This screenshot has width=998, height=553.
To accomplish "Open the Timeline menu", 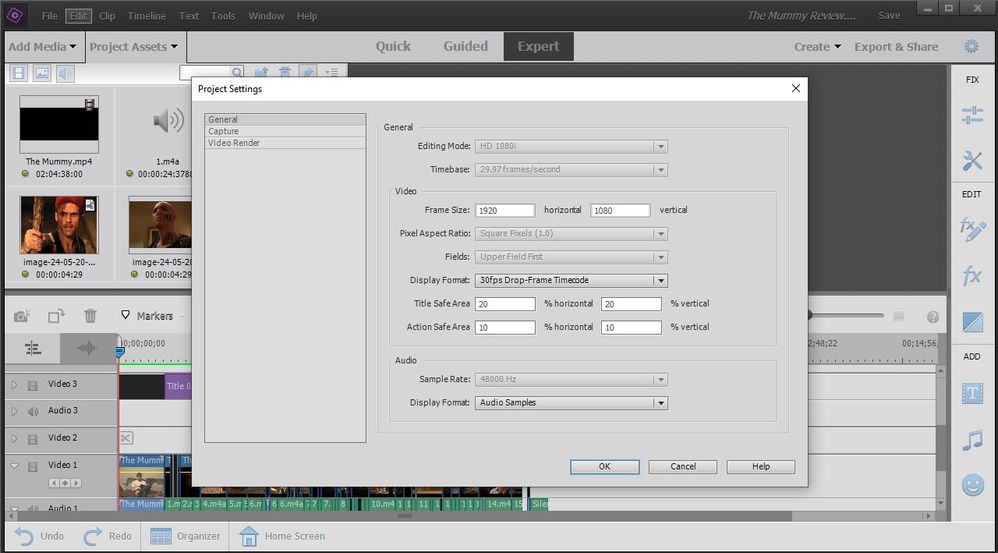I will pos(146,16).
